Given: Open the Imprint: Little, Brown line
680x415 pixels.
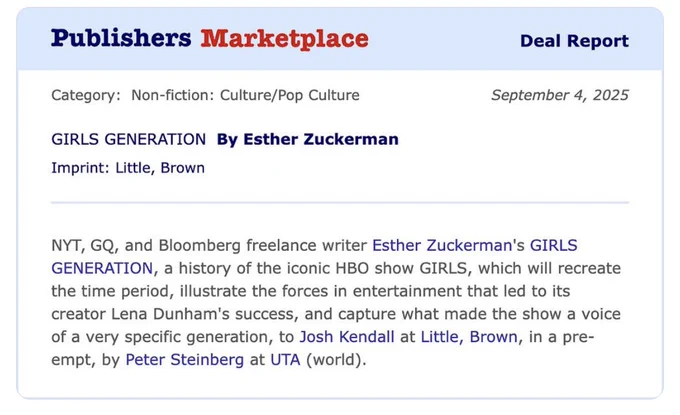Looking at the screenshot, I should click(128, 168).
